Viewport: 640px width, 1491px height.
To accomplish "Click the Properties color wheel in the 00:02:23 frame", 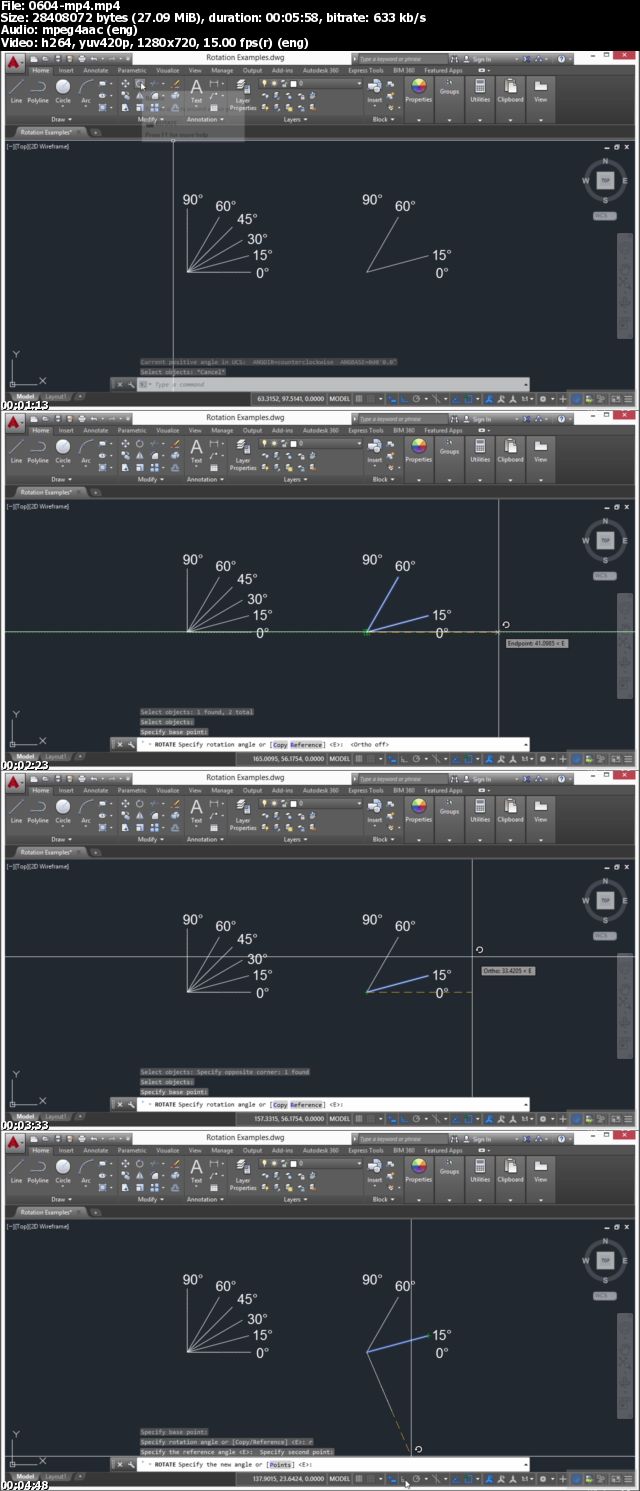I will tap(418, 446).
